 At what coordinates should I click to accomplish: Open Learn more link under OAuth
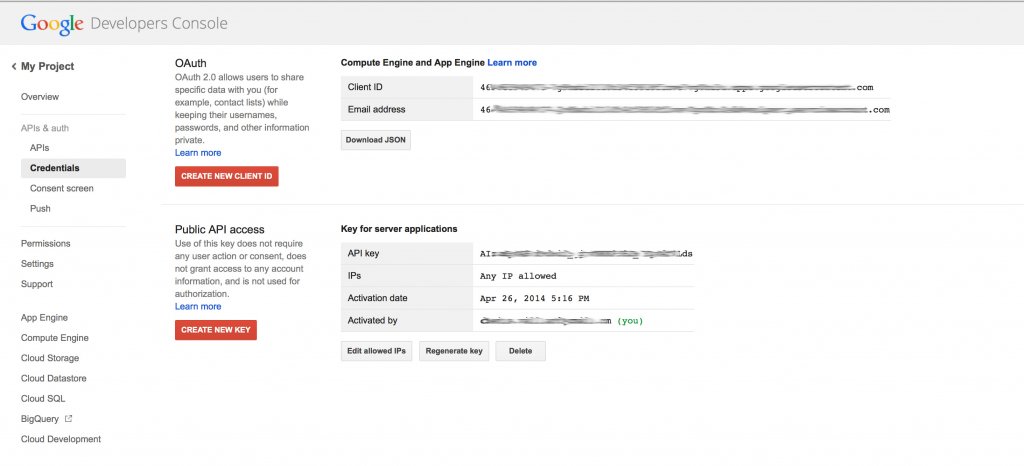tap(198, 153)
